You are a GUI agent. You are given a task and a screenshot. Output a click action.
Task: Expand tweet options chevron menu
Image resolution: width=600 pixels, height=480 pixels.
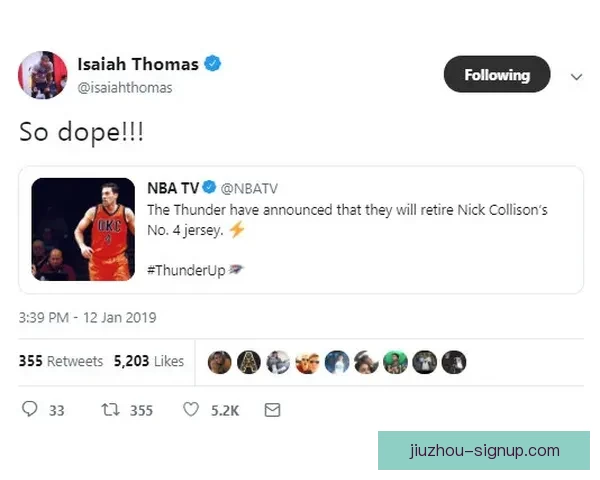click(576, 77)
